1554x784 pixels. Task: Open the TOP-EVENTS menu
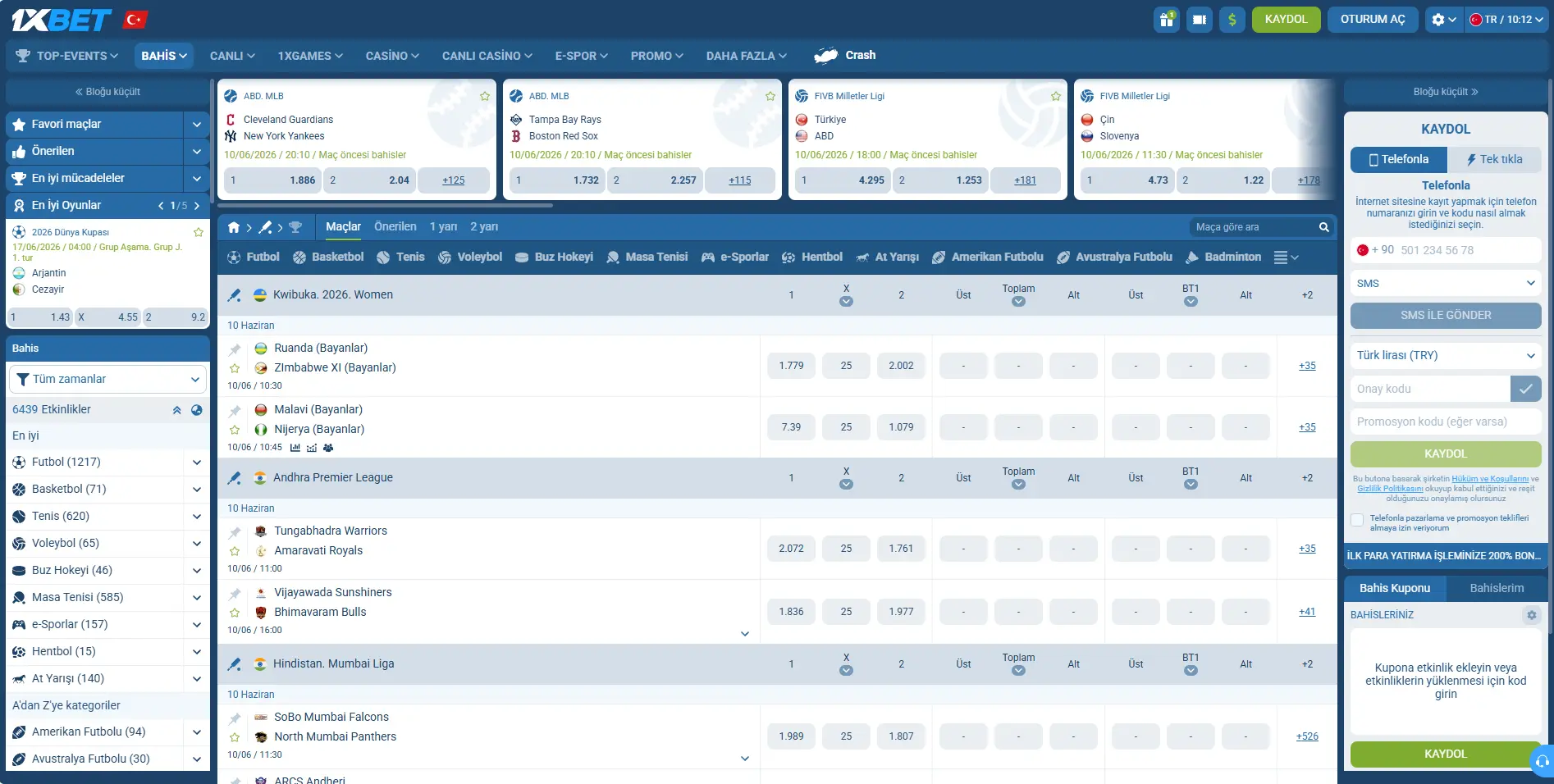67,56
